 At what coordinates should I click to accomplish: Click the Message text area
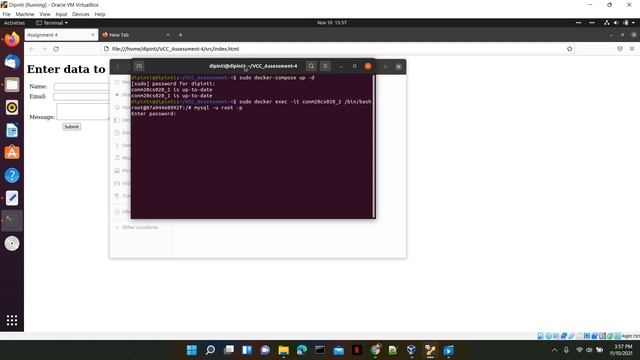click(83, 111)
